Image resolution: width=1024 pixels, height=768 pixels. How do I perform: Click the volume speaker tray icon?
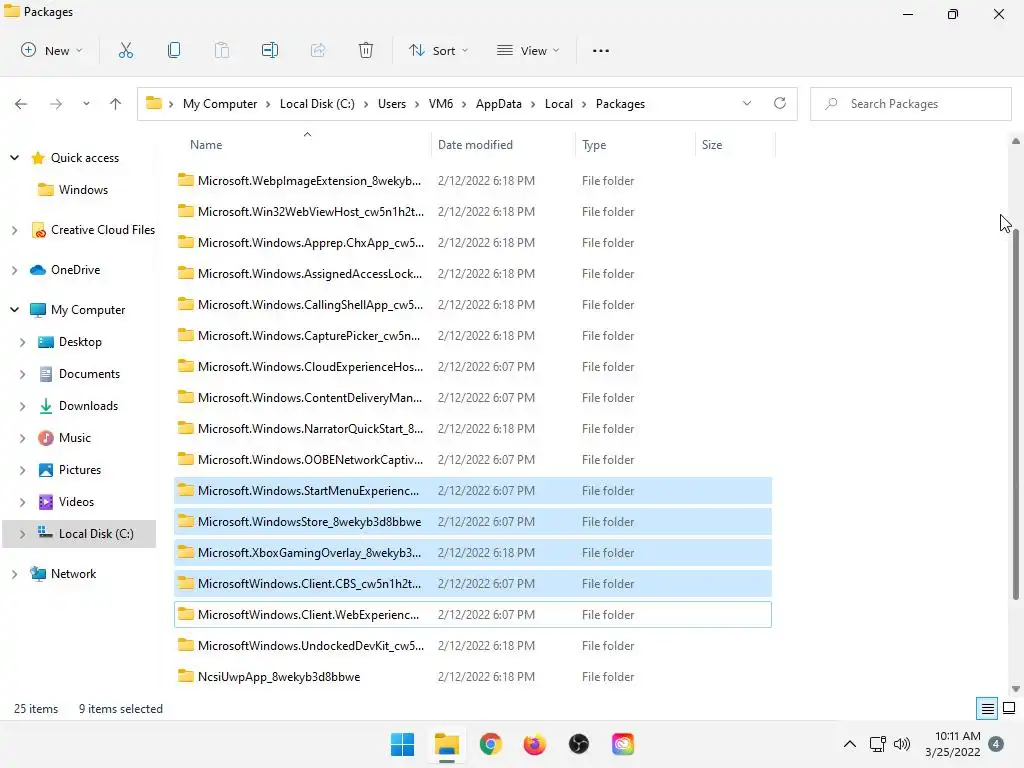point(902,744)
